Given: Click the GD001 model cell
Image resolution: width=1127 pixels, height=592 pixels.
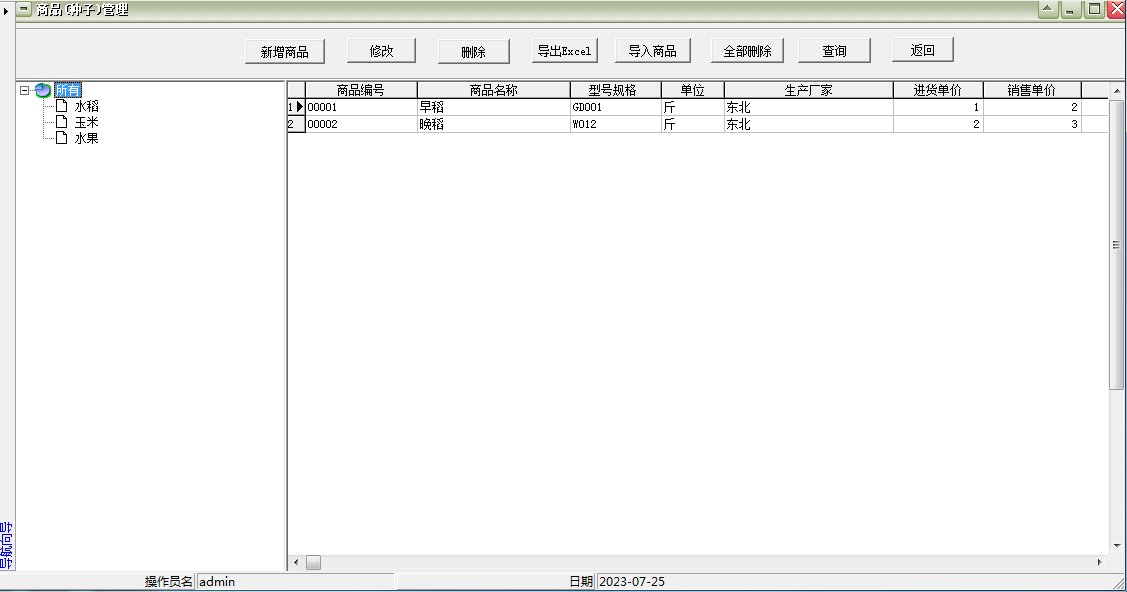Looking at the screenshot, I should click(615, 107).
